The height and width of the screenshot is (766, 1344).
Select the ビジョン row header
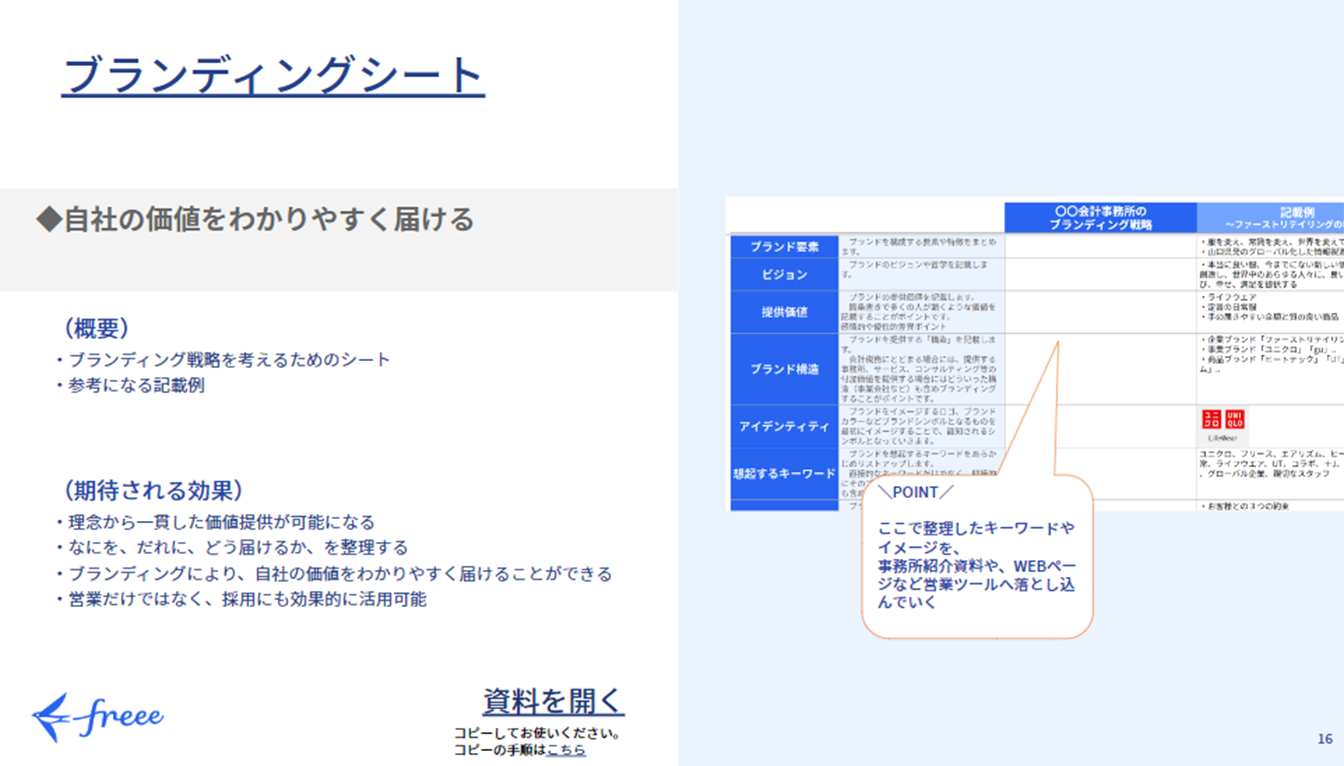tap(784, 275)
